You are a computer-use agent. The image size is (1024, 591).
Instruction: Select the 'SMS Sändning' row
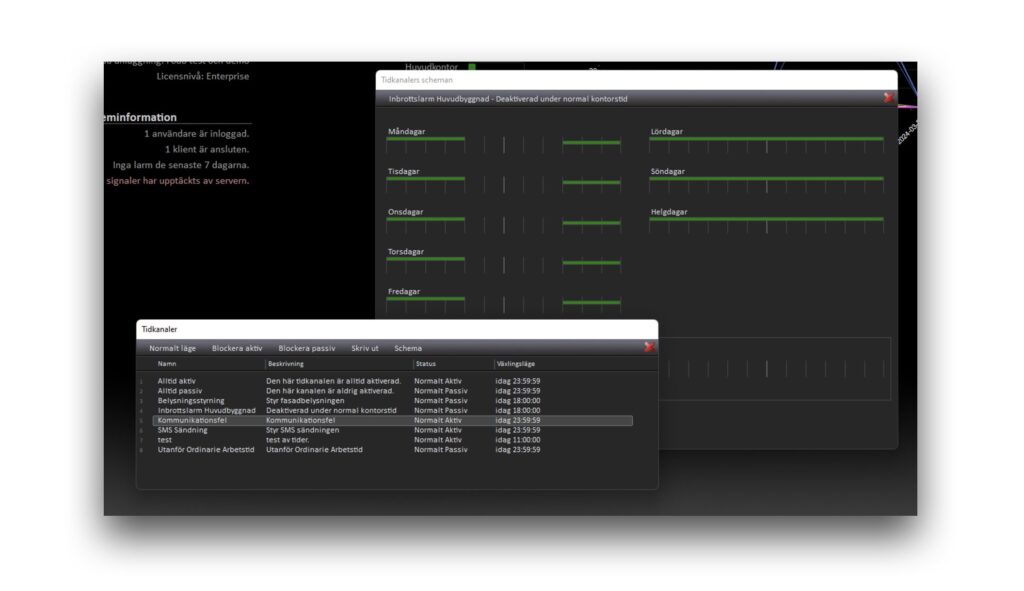coord(392,430)
